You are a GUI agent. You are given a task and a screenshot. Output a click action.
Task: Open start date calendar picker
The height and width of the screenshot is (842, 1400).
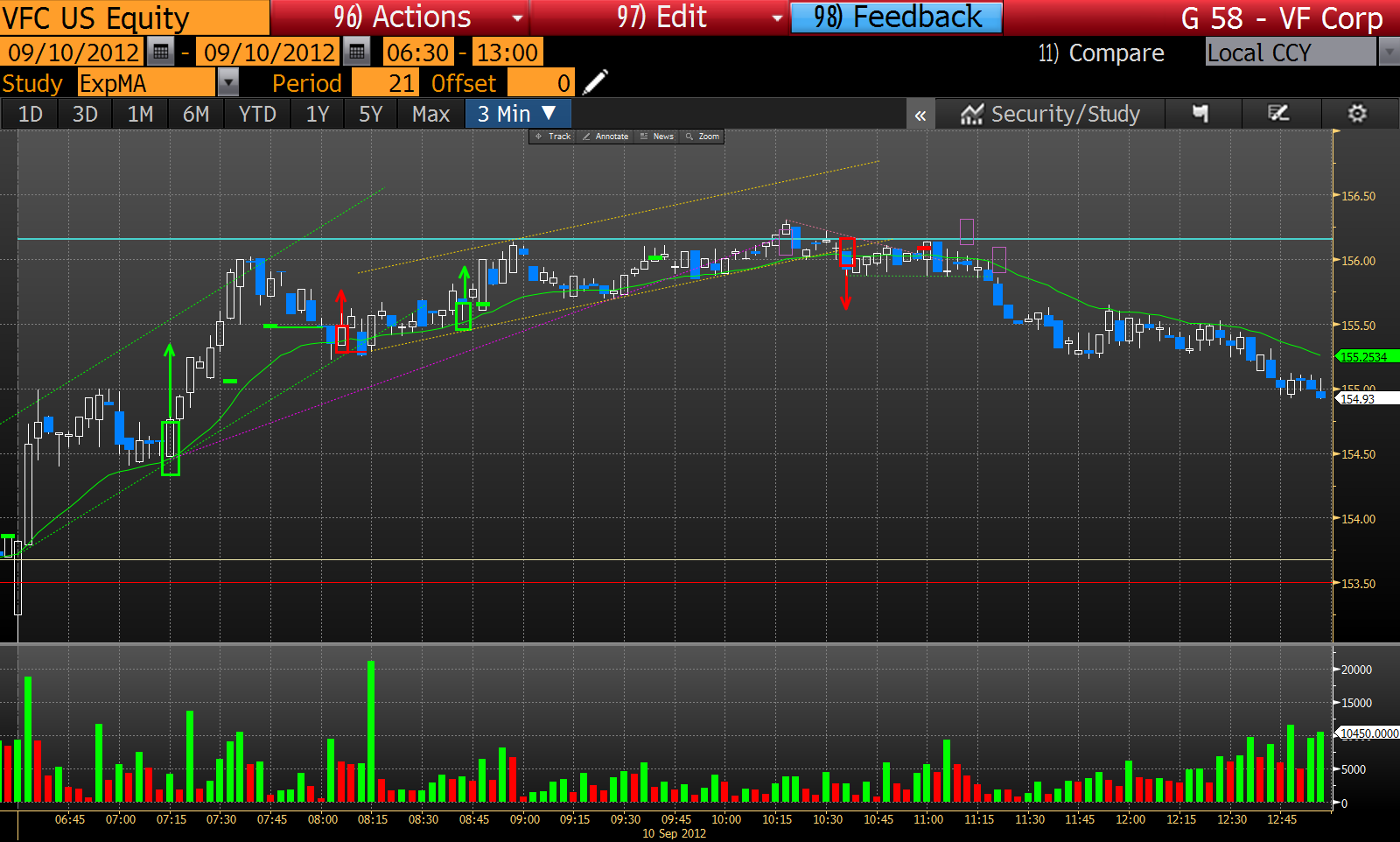(160, 53)
